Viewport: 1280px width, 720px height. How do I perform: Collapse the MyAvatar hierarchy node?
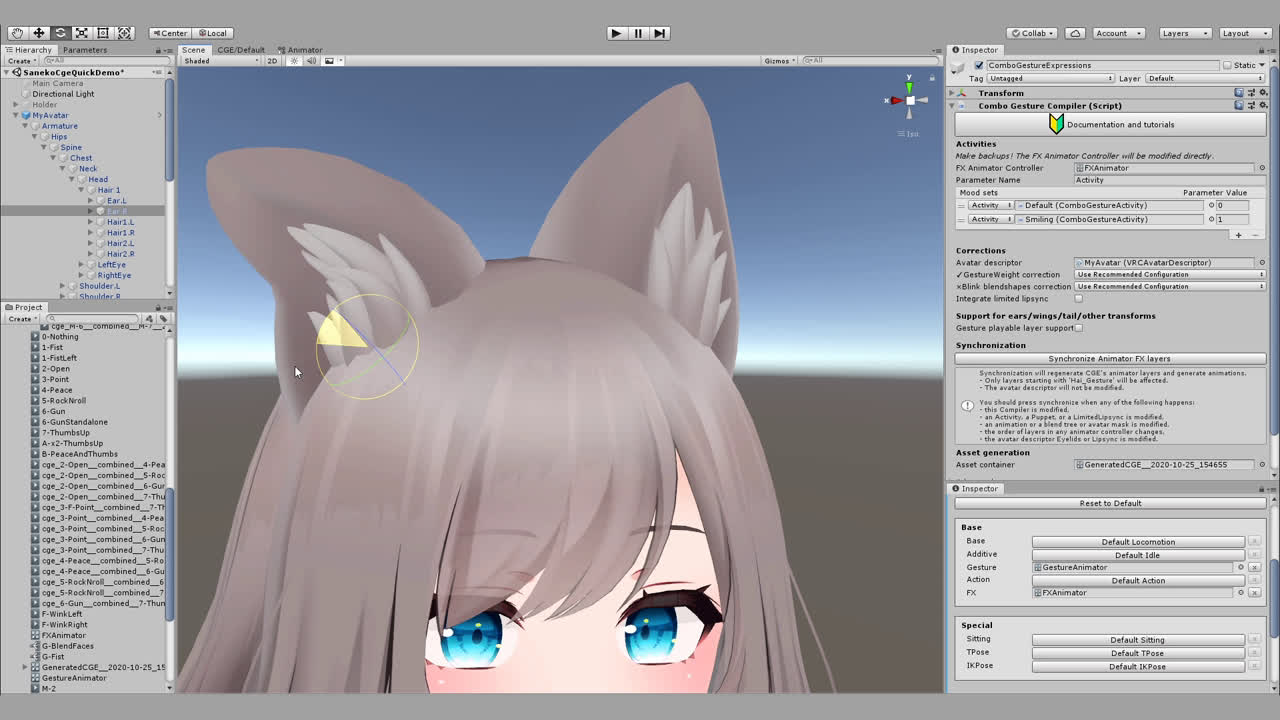click(x=16, y=115)
